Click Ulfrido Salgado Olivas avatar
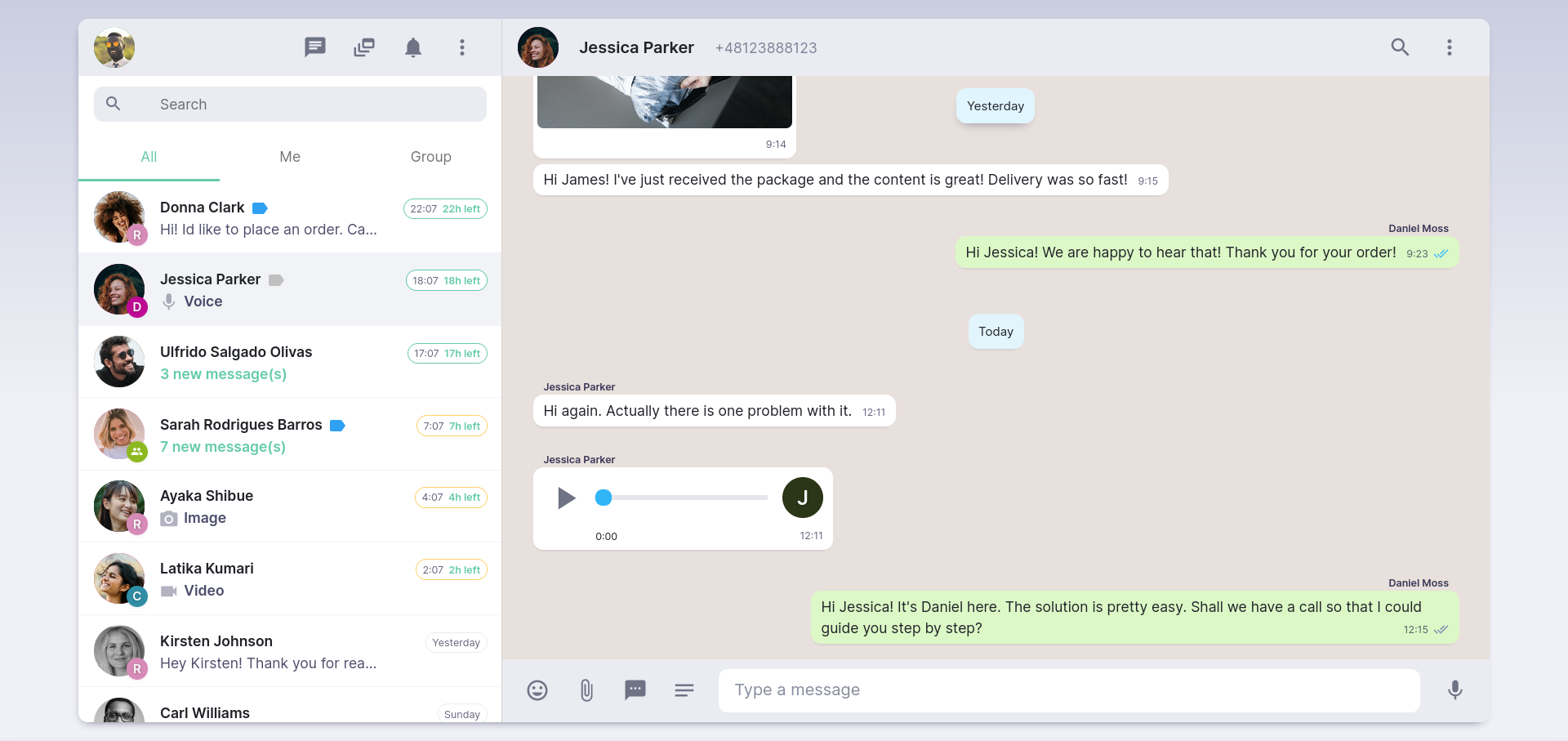This screenshot has width=1568, height=741. click(119, 362)
